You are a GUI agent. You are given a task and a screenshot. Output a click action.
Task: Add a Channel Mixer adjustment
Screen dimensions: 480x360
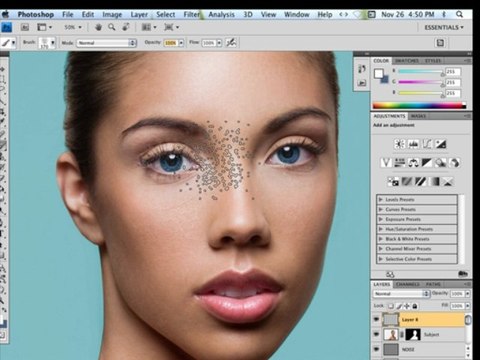(454, 163)
